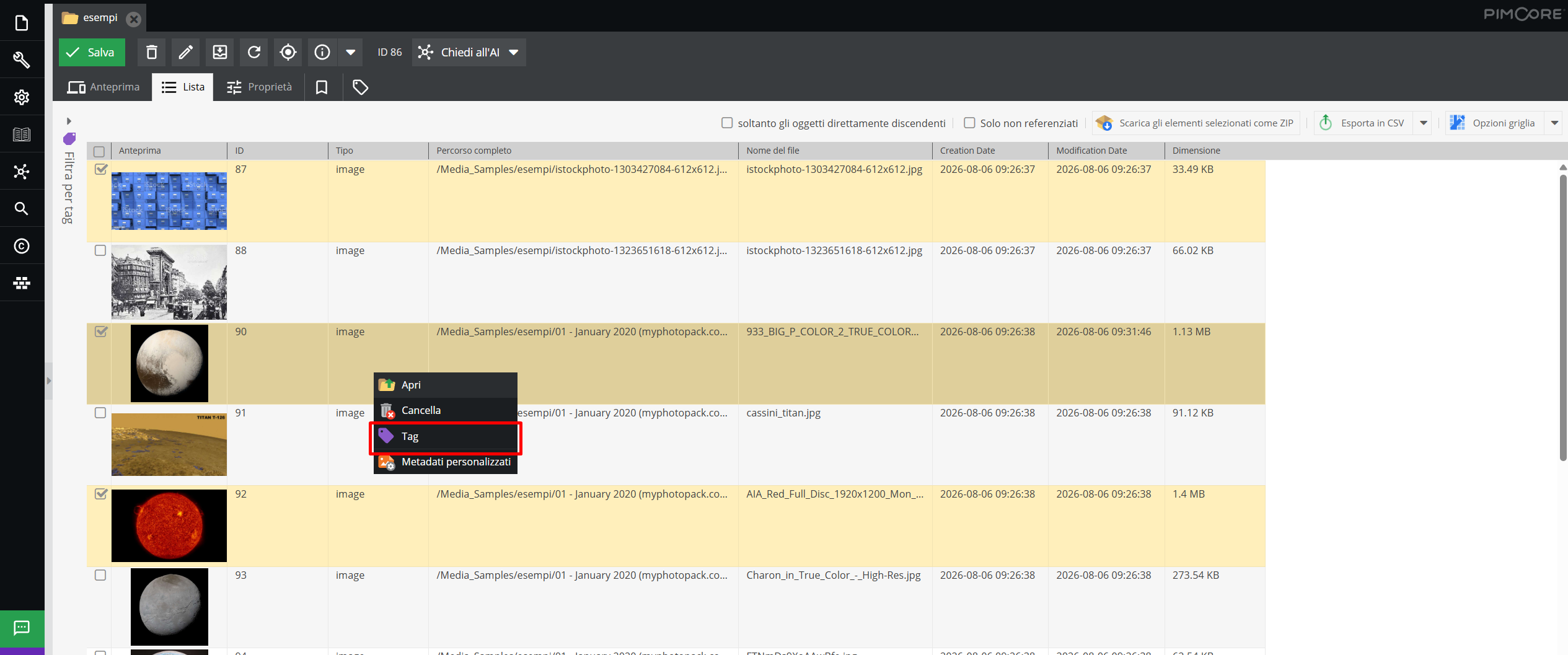Choose Metadati personalizzati in the context menu
Screen dimensions: 1568x655
pos(445,462)
